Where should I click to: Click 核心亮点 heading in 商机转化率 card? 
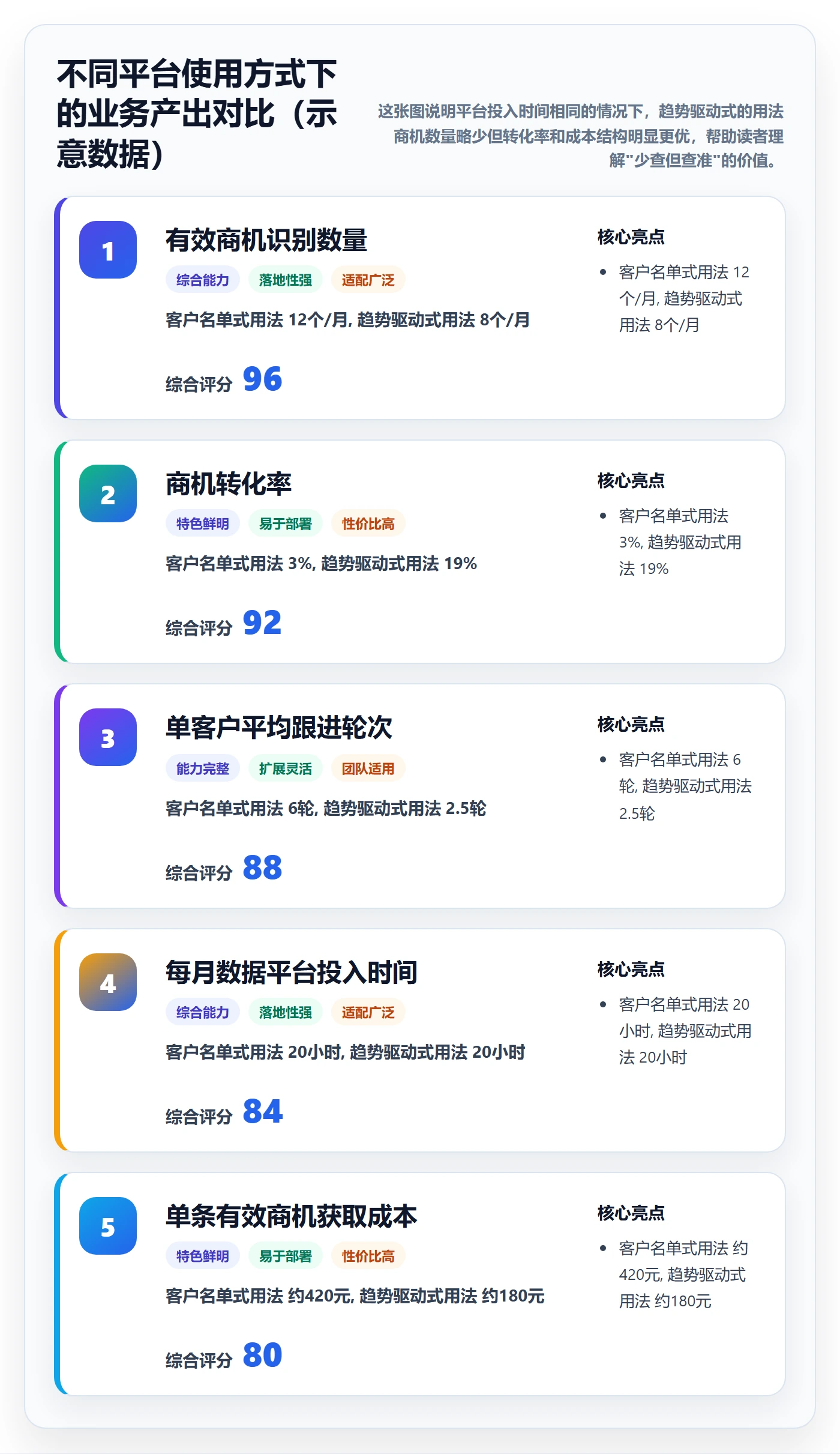point(631,481)
